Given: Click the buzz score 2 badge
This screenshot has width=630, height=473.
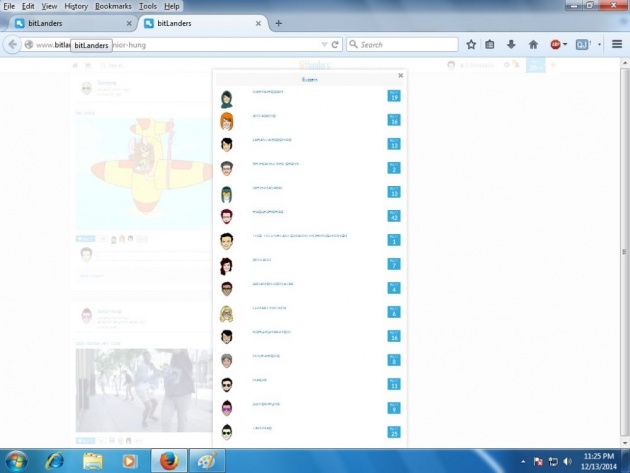Looking at the screenshot, I should point(394,168).
